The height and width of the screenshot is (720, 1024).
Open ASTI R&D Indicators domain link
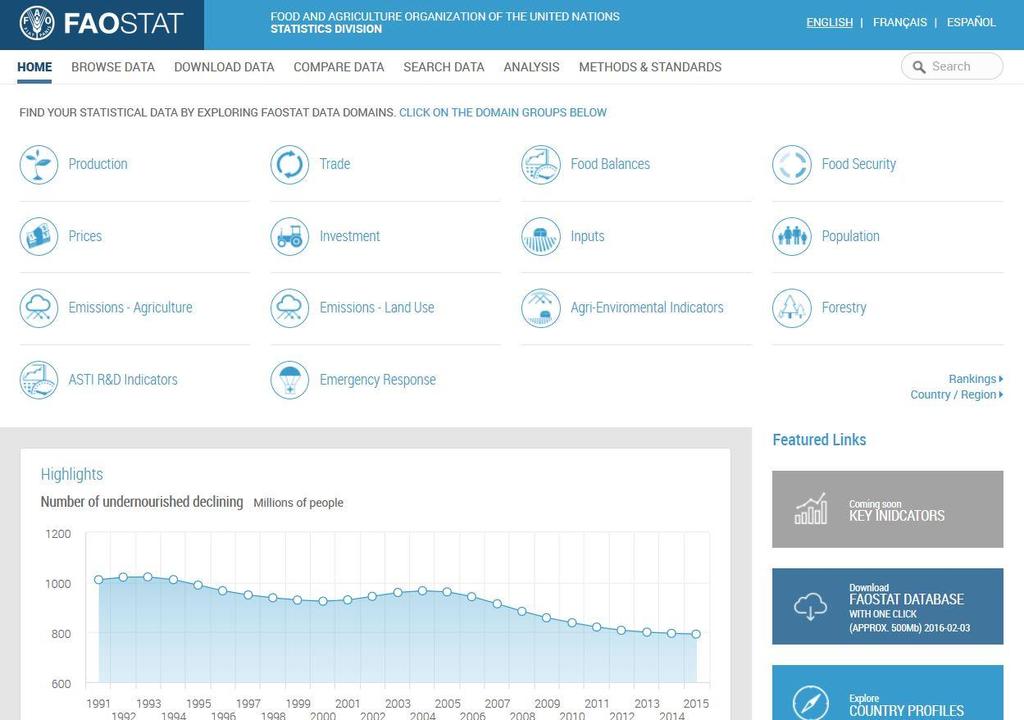coord(123,379)
